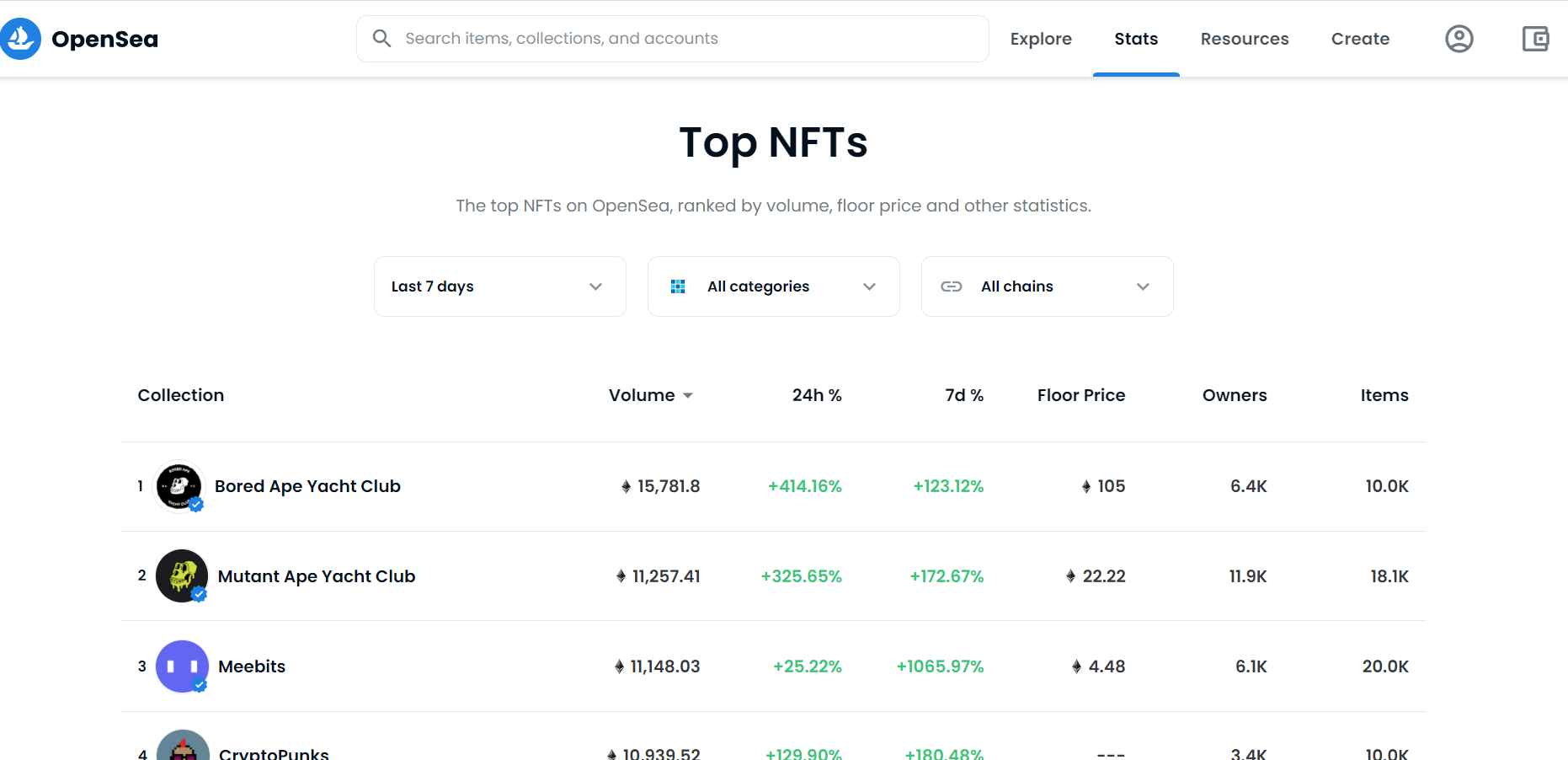
Task: Click ETH icon beside 15,781.8 volume
Action: click(626, 486)
